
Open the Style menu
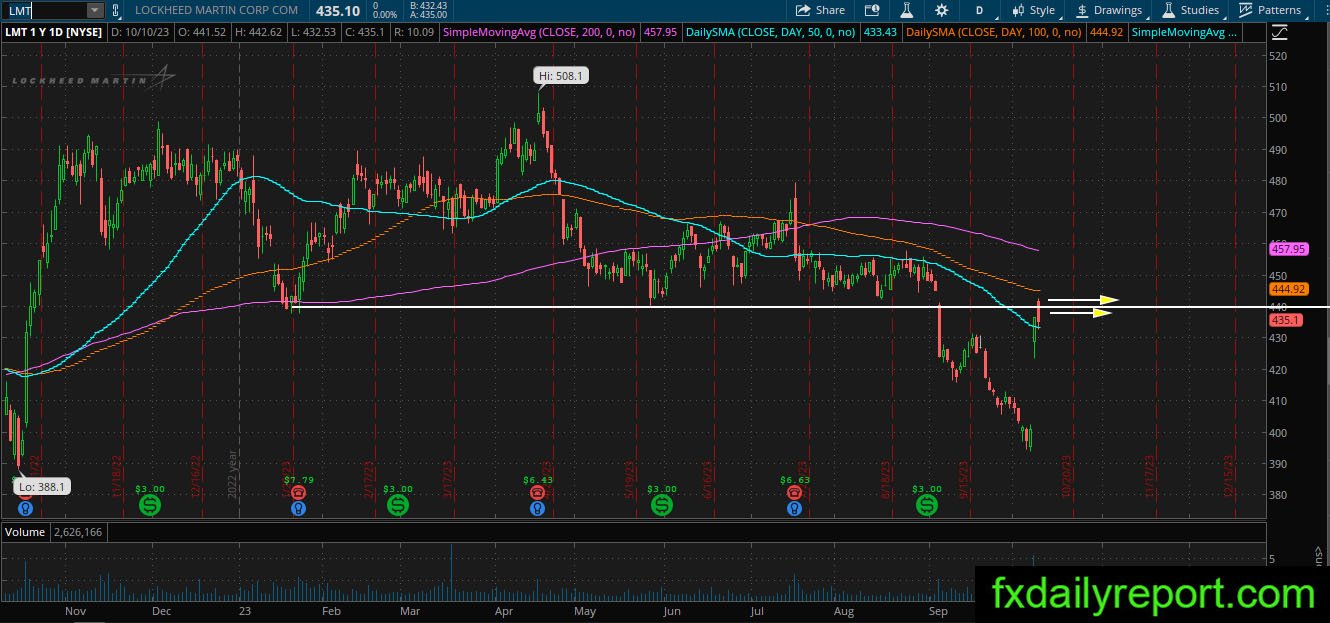pos(1033,10)
